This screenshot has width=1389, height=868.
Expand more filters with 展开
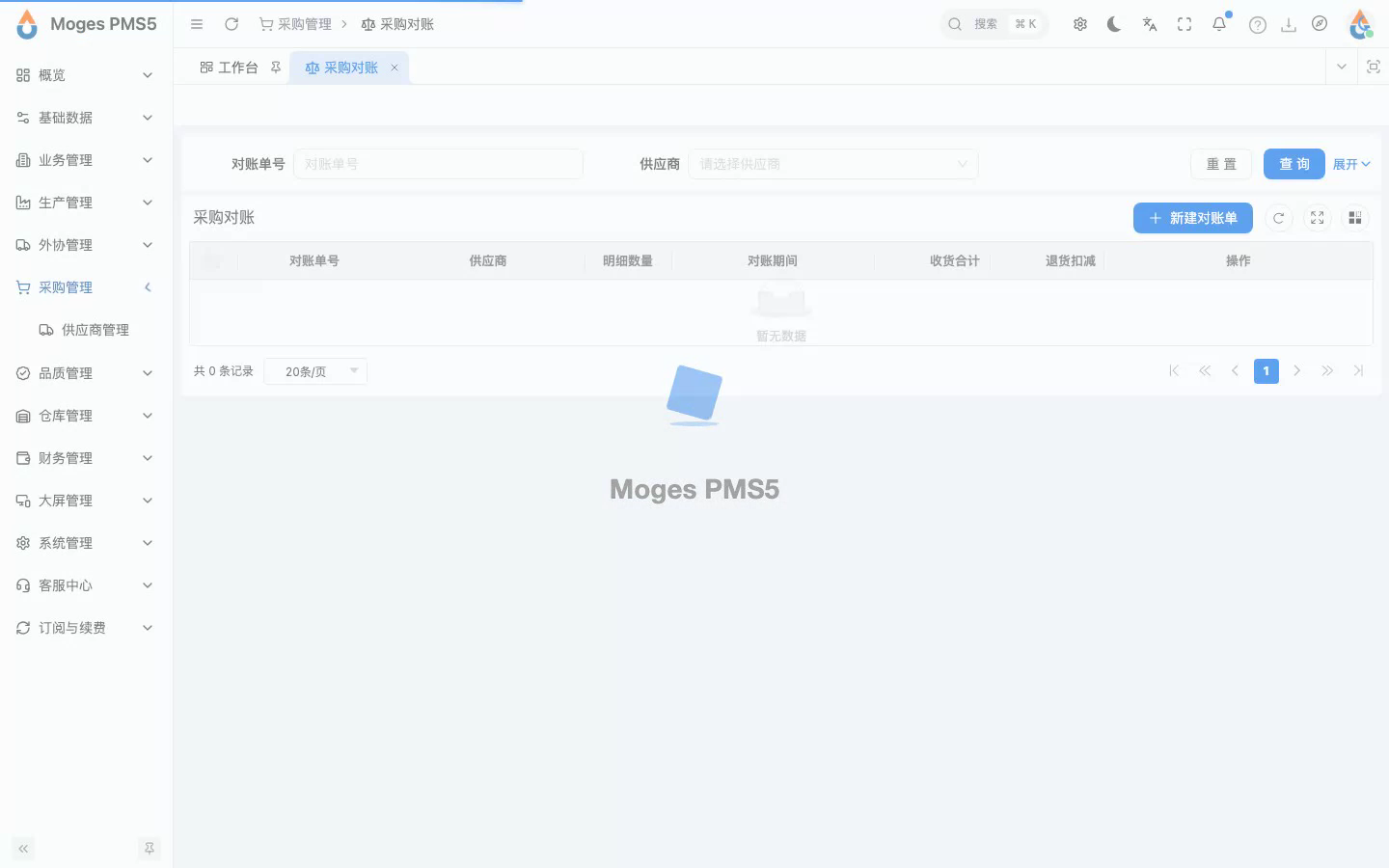click(x=1351, y=164)
